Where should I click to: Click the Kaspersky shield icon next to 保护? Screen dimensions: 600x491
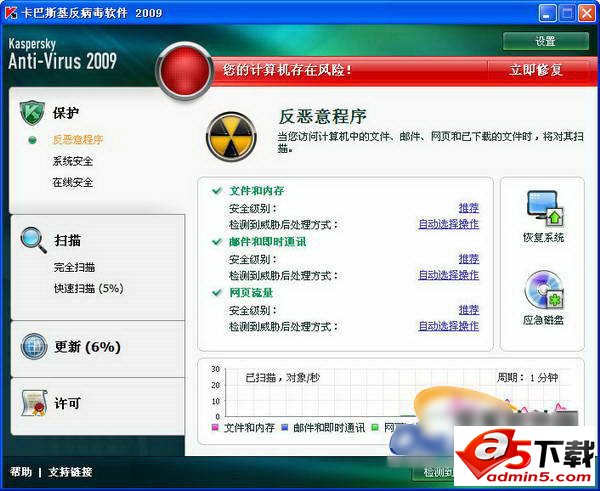(33, 113)
